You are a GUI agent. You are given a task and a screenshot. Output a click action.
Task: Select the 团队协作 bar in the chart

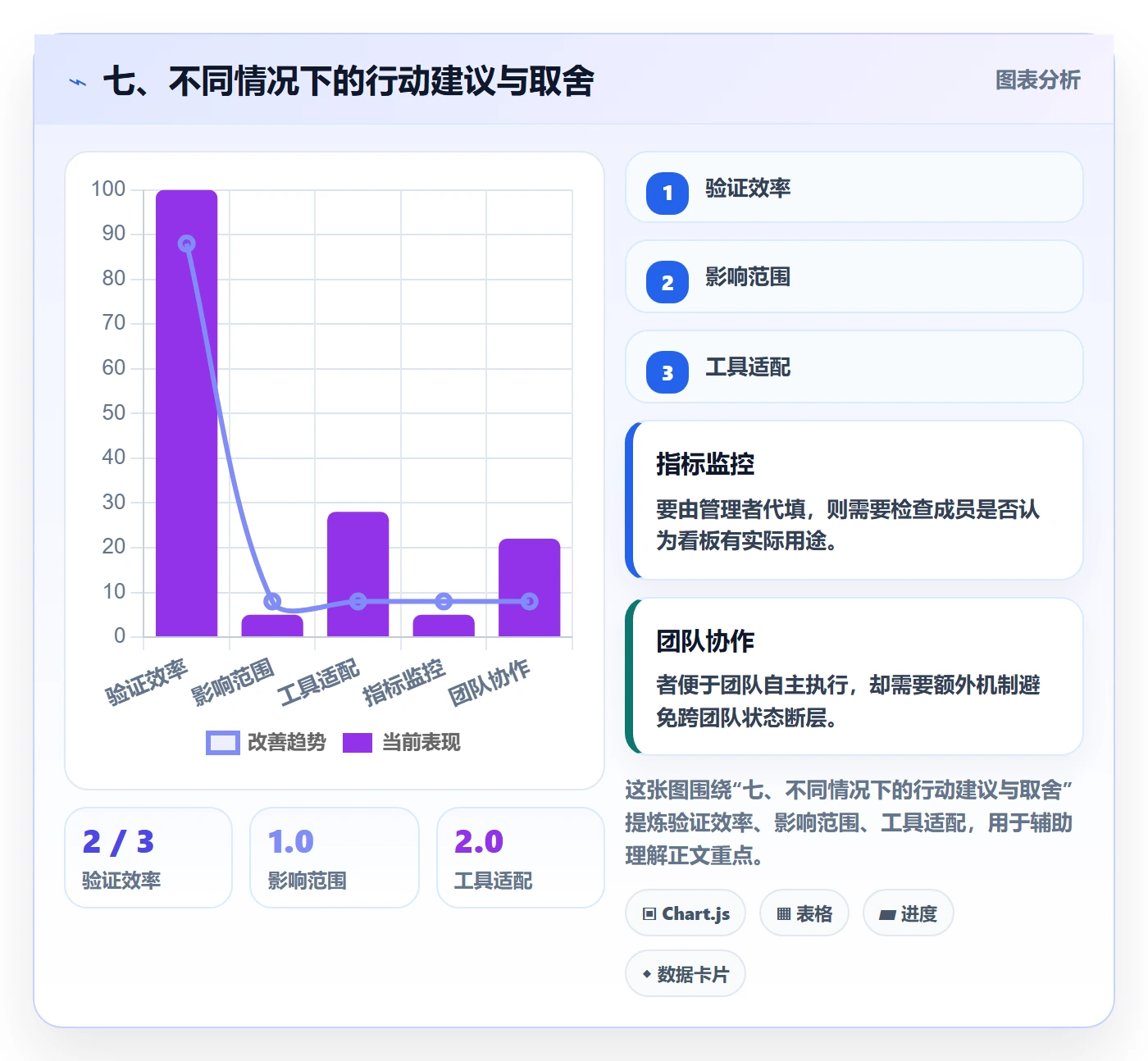(x=530, y=587)
